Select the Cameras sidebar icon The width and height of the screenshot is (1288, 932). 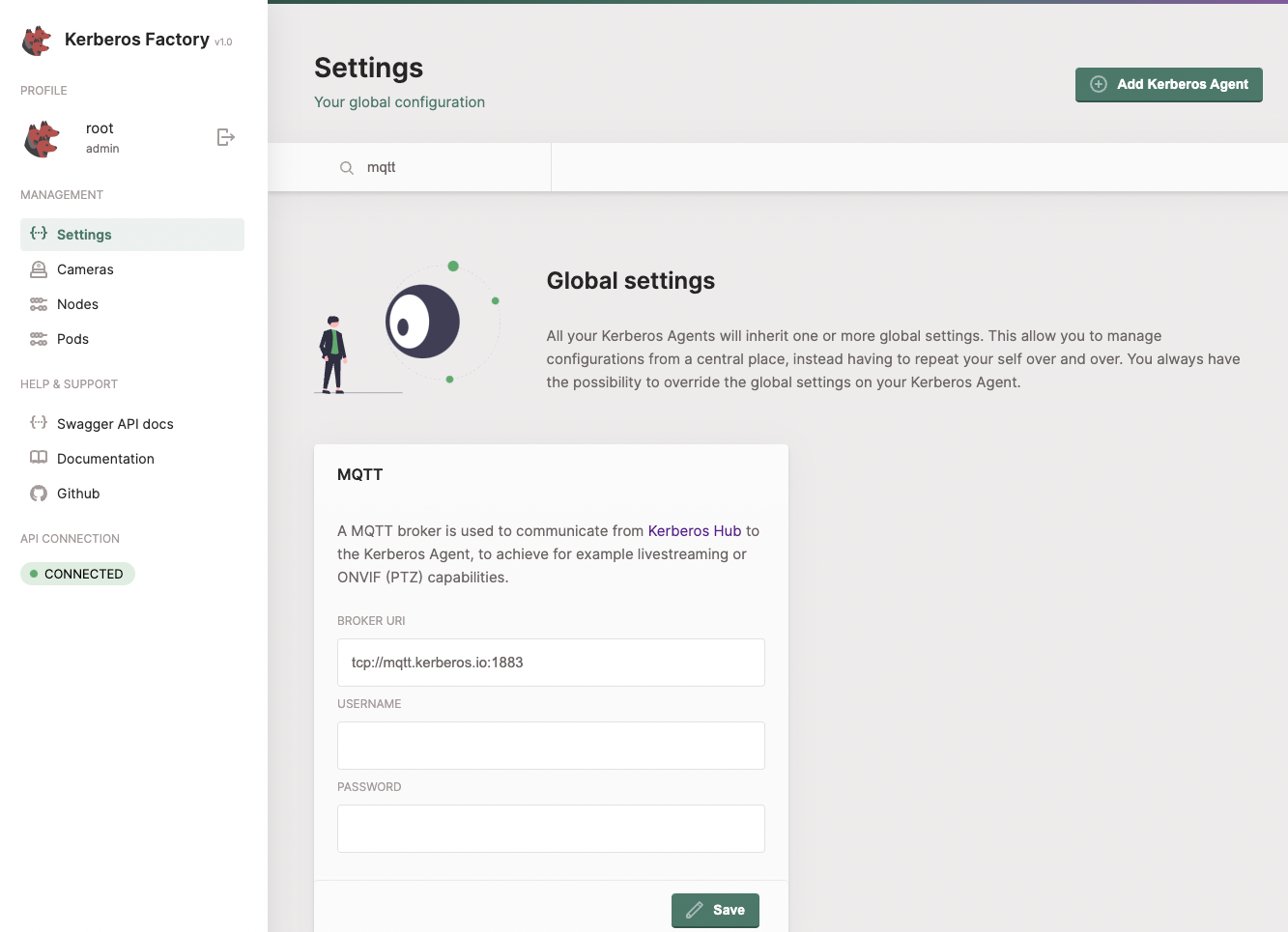click(39, 269)
